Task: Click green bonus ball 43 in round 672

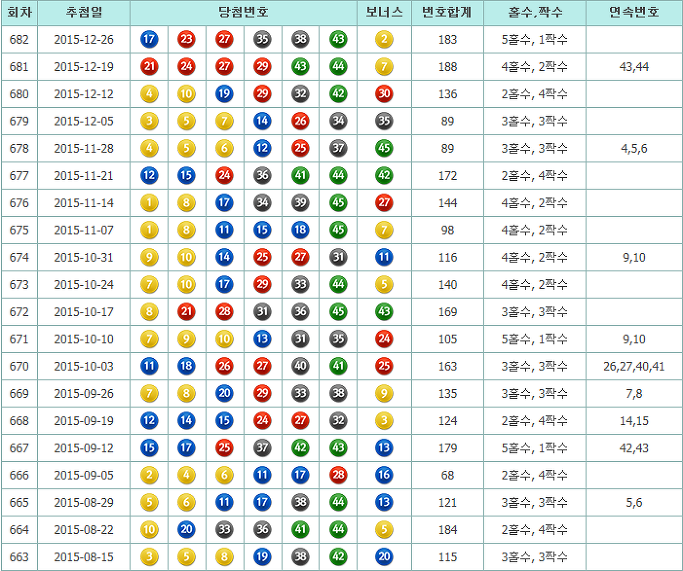Action: click(x=384, y=312)
